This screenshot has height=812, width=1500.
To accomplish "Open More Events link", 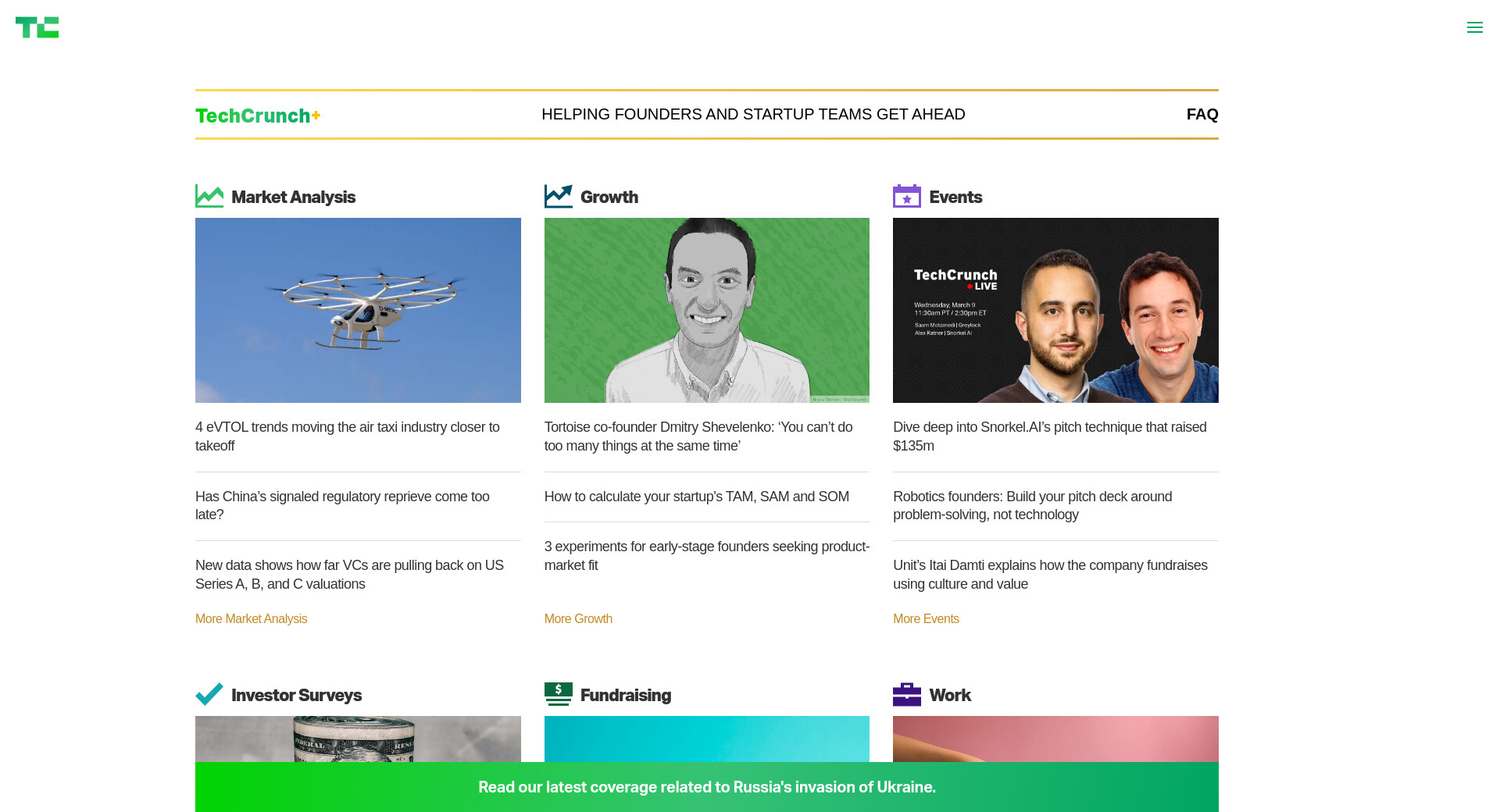I will pos(926,618).
